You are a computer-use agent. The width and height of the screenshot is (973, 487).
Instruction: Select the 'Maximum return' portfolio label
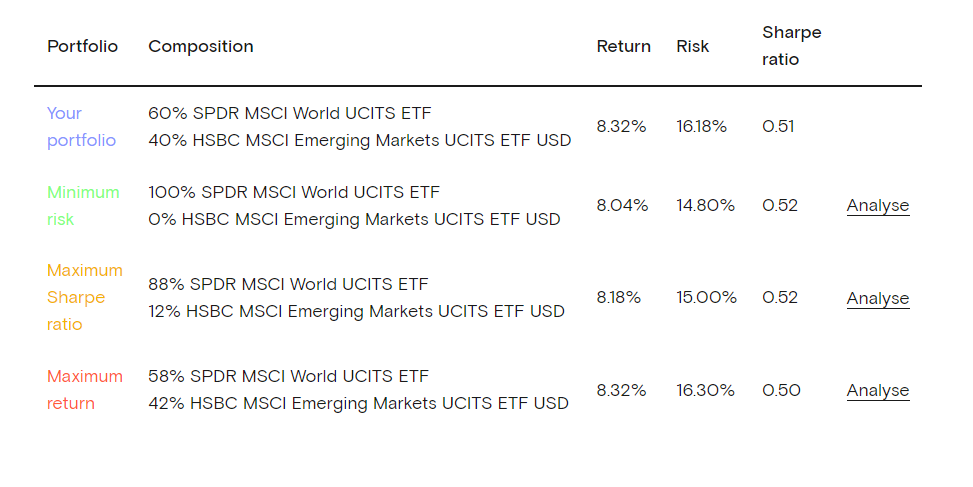click(84, 390)
